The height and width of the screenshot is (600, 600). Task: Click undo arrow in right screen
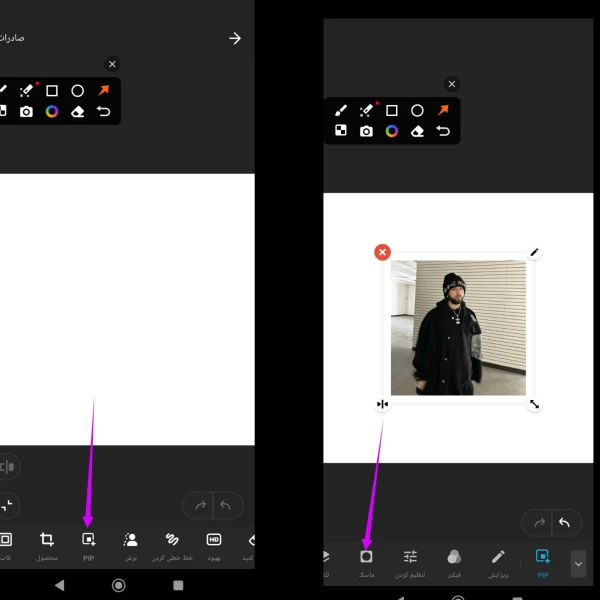[564, 522]
